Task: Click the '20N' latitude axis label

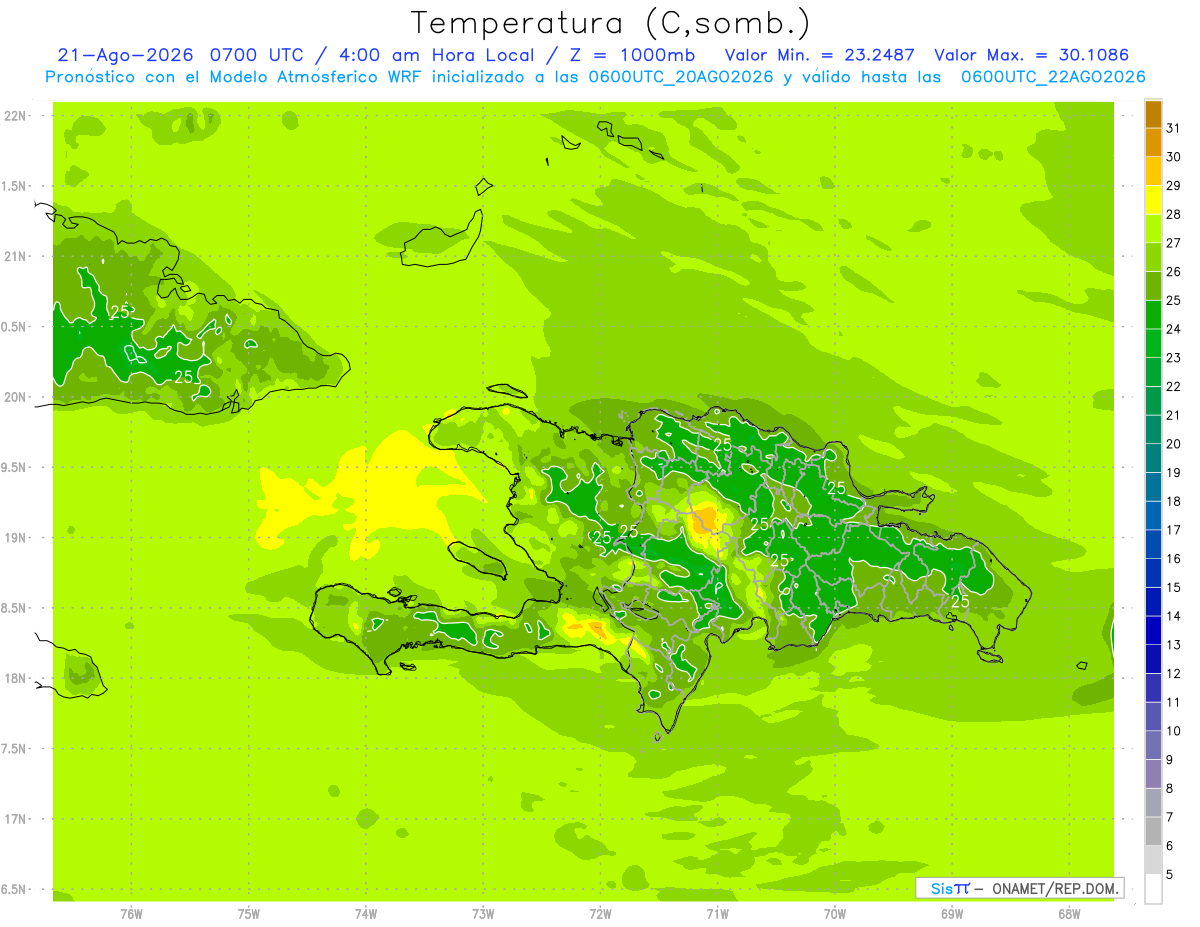Action: (x=16, y=397)
